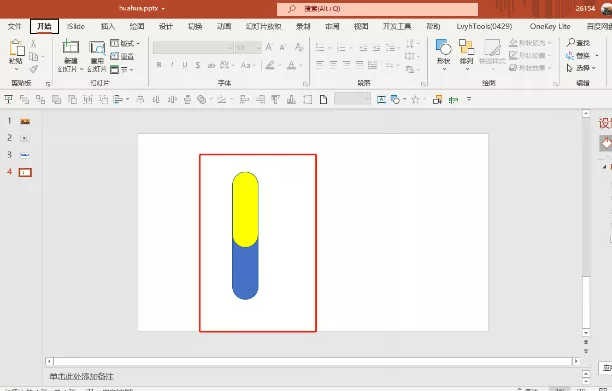Click the Bullets list icon
This screenshot has width=612, height=391.
point(320,48)
